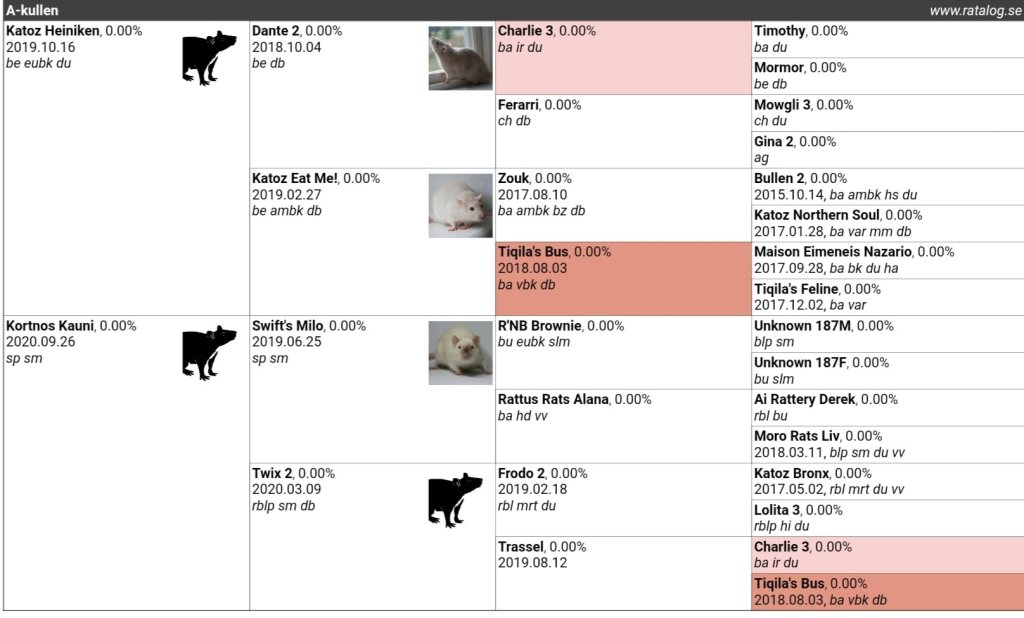Select Frodo 2 in the pedigree

(520, 473)
